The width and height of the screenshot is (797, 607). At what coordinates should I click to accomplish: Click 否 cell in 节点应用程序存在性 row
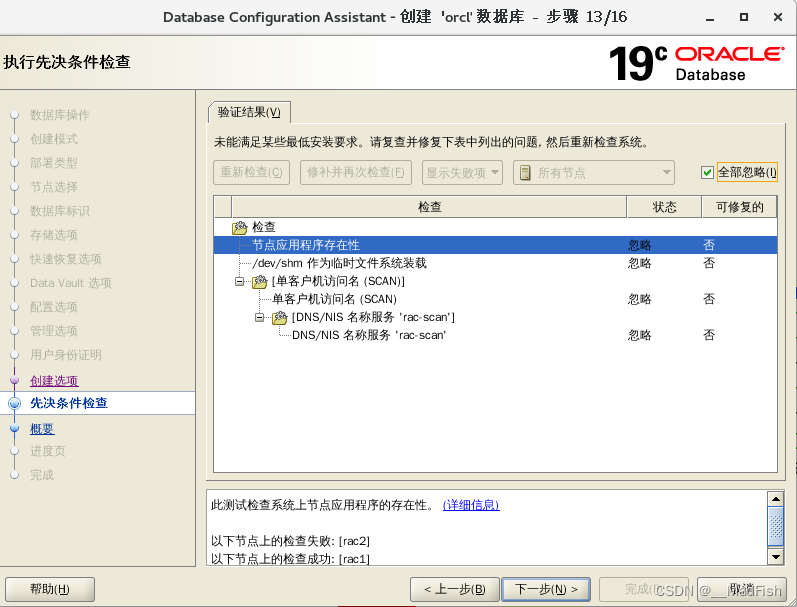709,245
